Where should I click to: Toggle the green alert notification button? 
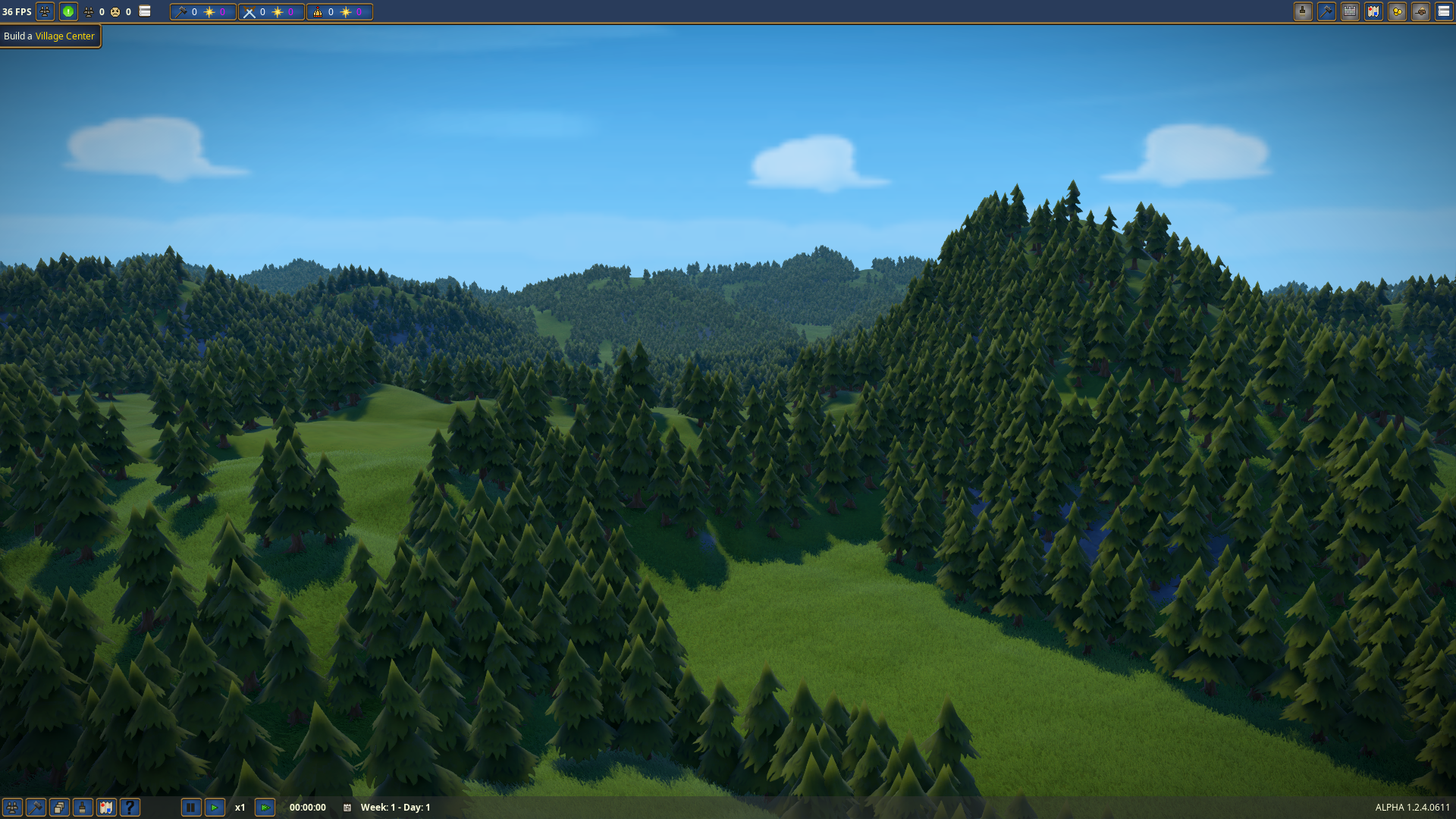(x=68, y=11)
